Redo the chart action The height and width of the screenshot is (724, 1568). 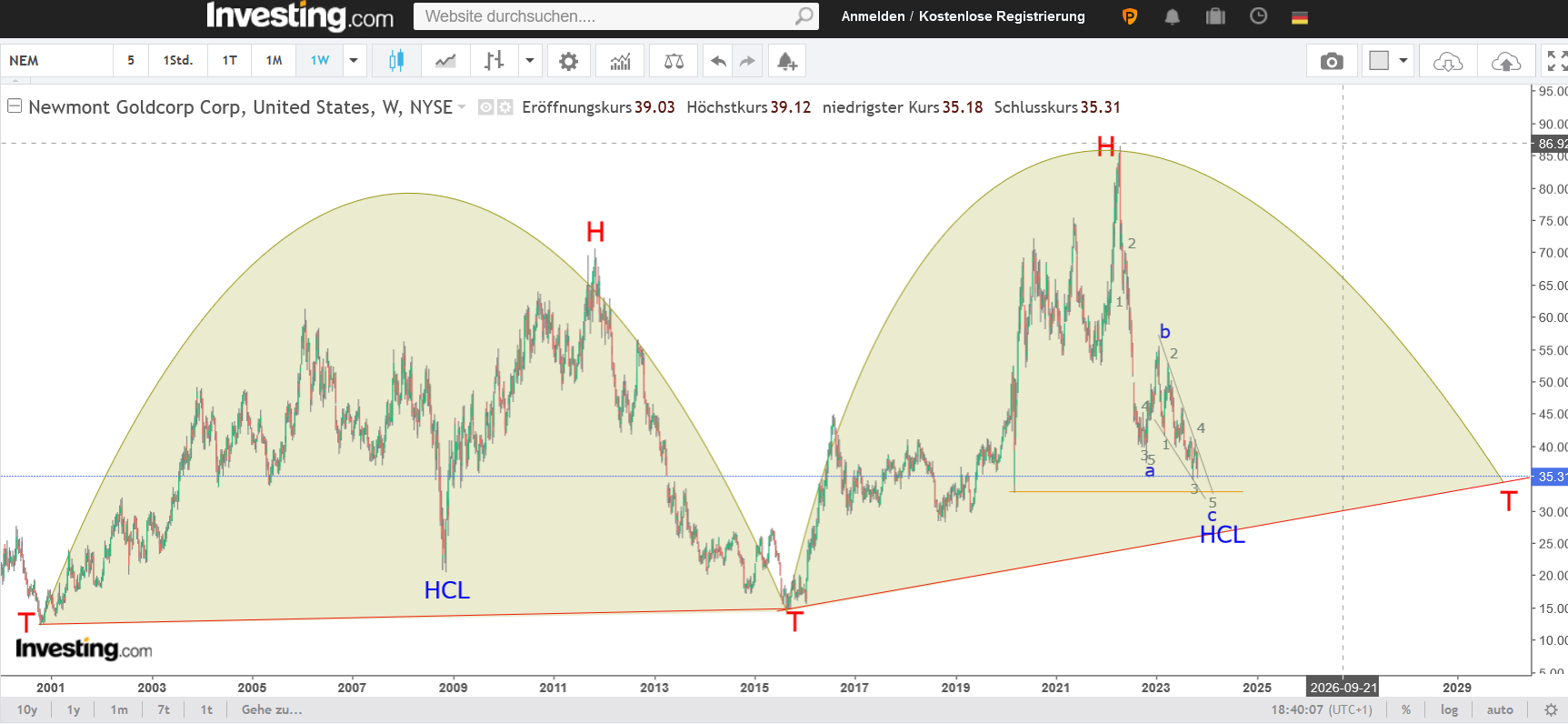click(x=747, y=61)
